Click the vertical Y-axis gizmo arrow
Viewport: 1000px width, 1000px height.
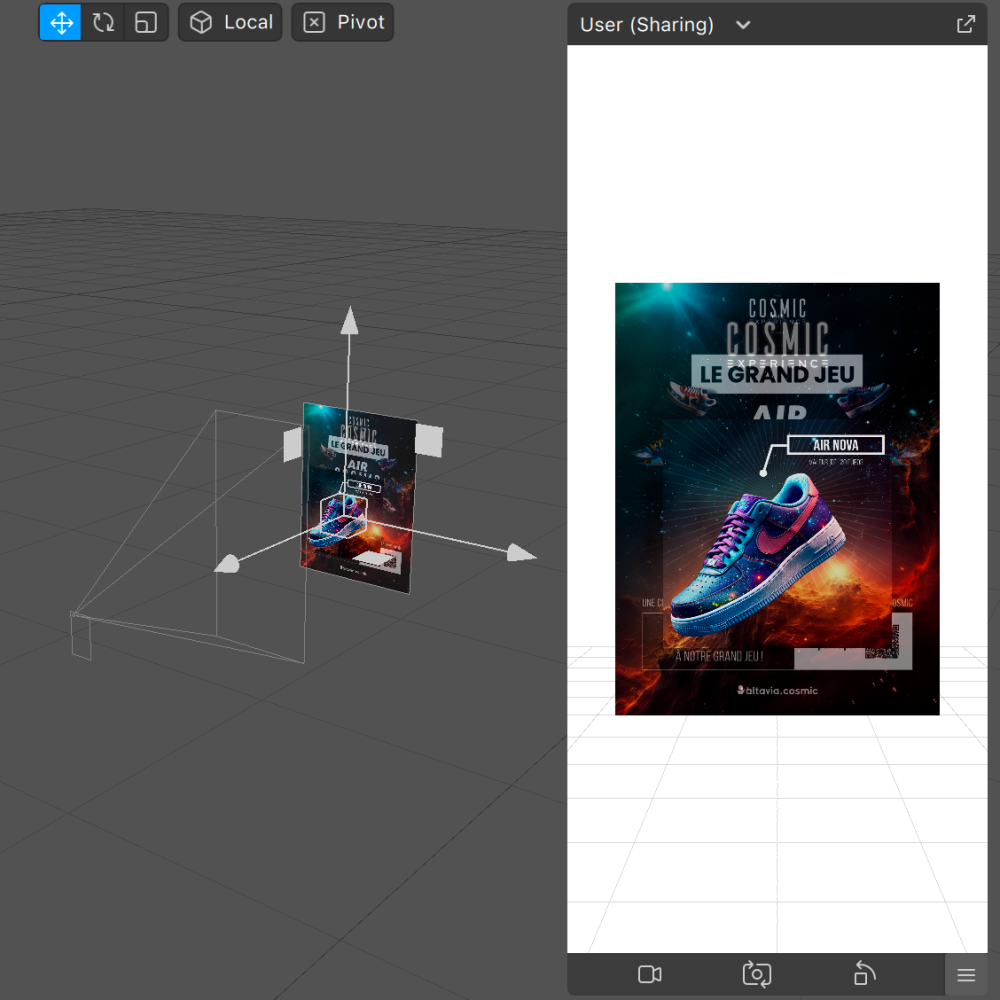click(349, 320)
